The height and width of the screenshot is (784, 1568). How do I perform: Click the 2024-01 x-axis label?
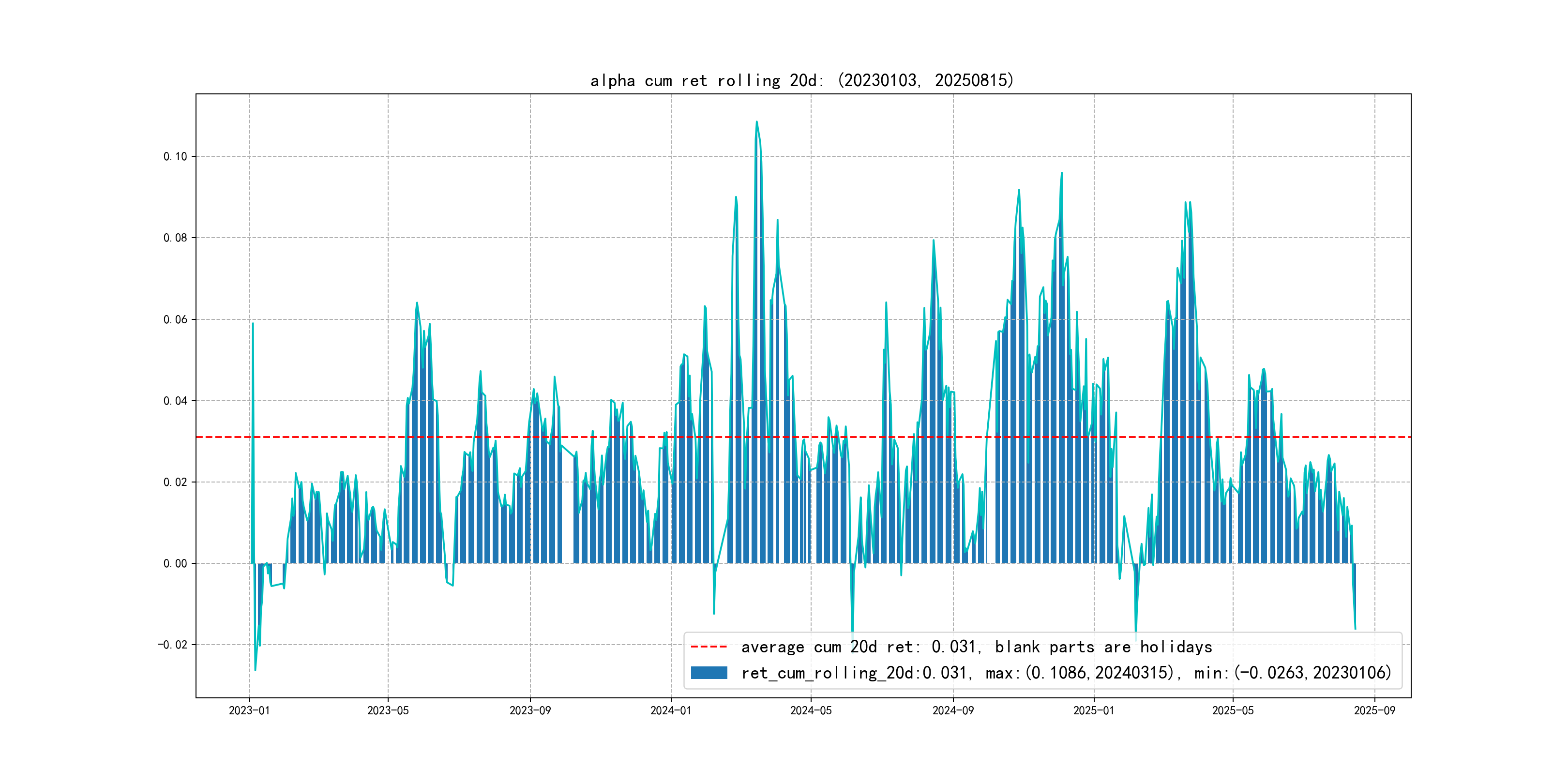671,710
